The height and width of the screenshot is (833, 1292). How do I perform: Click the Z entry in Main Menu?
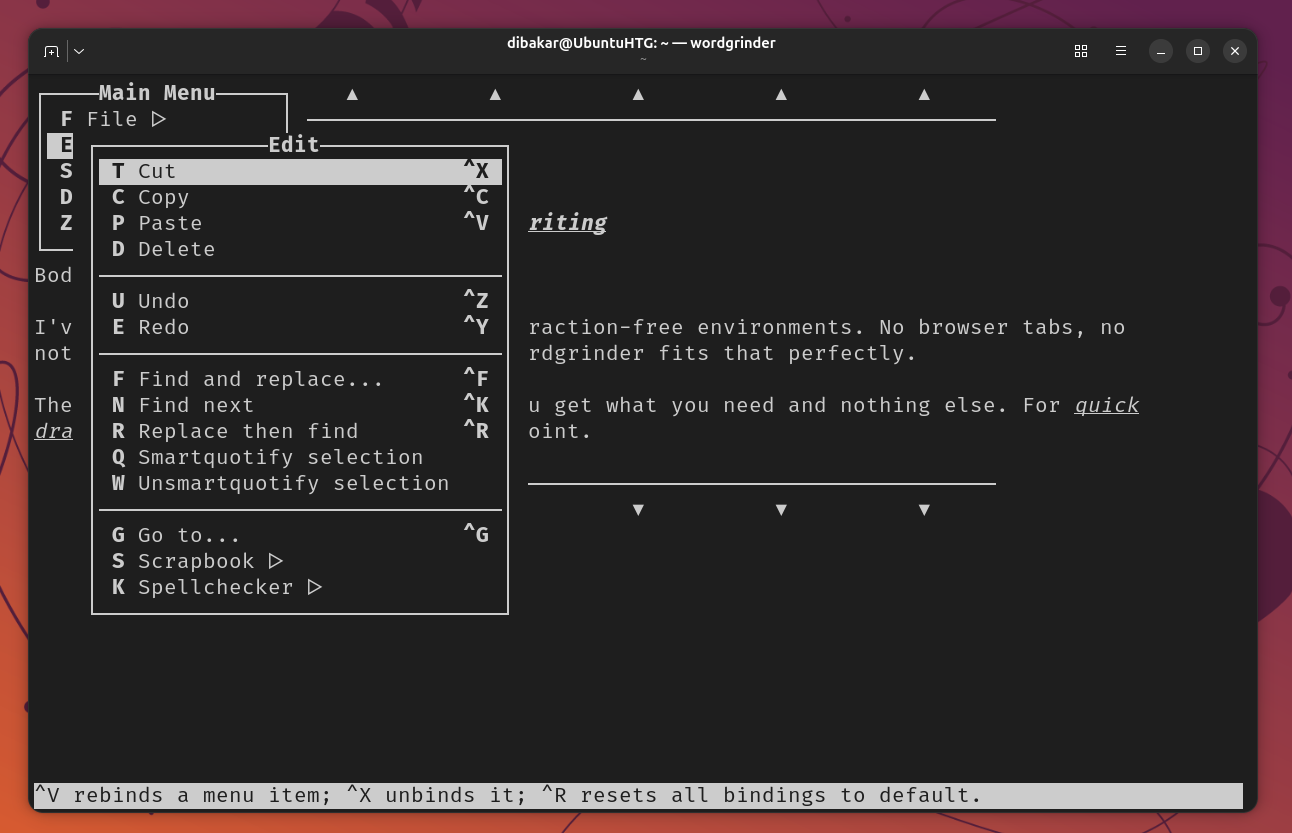pos(66,223)
